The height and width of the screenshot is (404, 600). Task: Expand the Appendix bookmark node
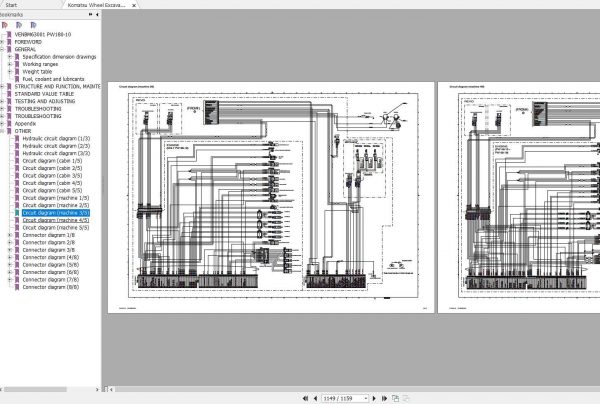pos(2,124)
